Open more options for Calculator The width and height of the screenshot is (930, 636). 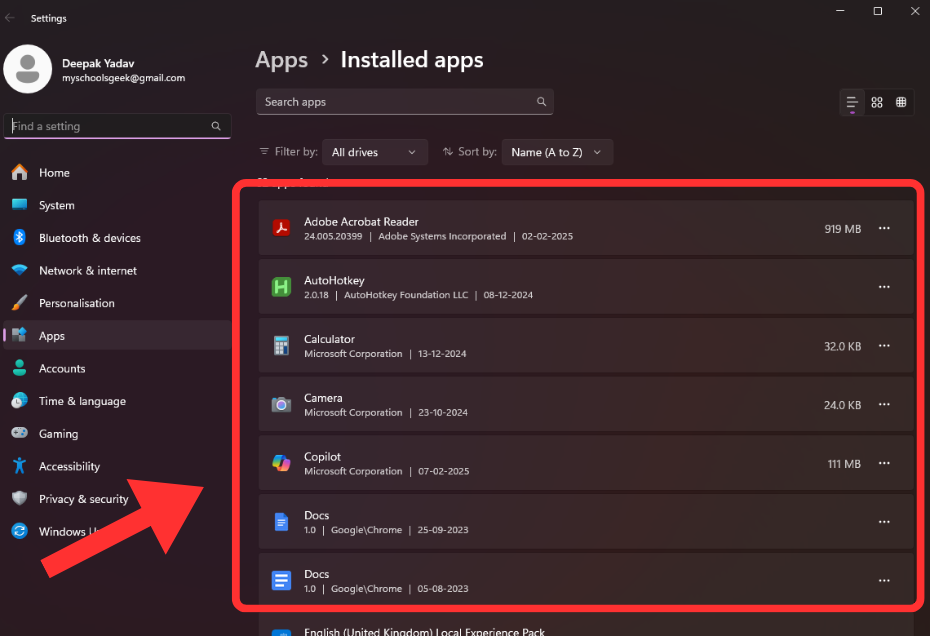884,346
